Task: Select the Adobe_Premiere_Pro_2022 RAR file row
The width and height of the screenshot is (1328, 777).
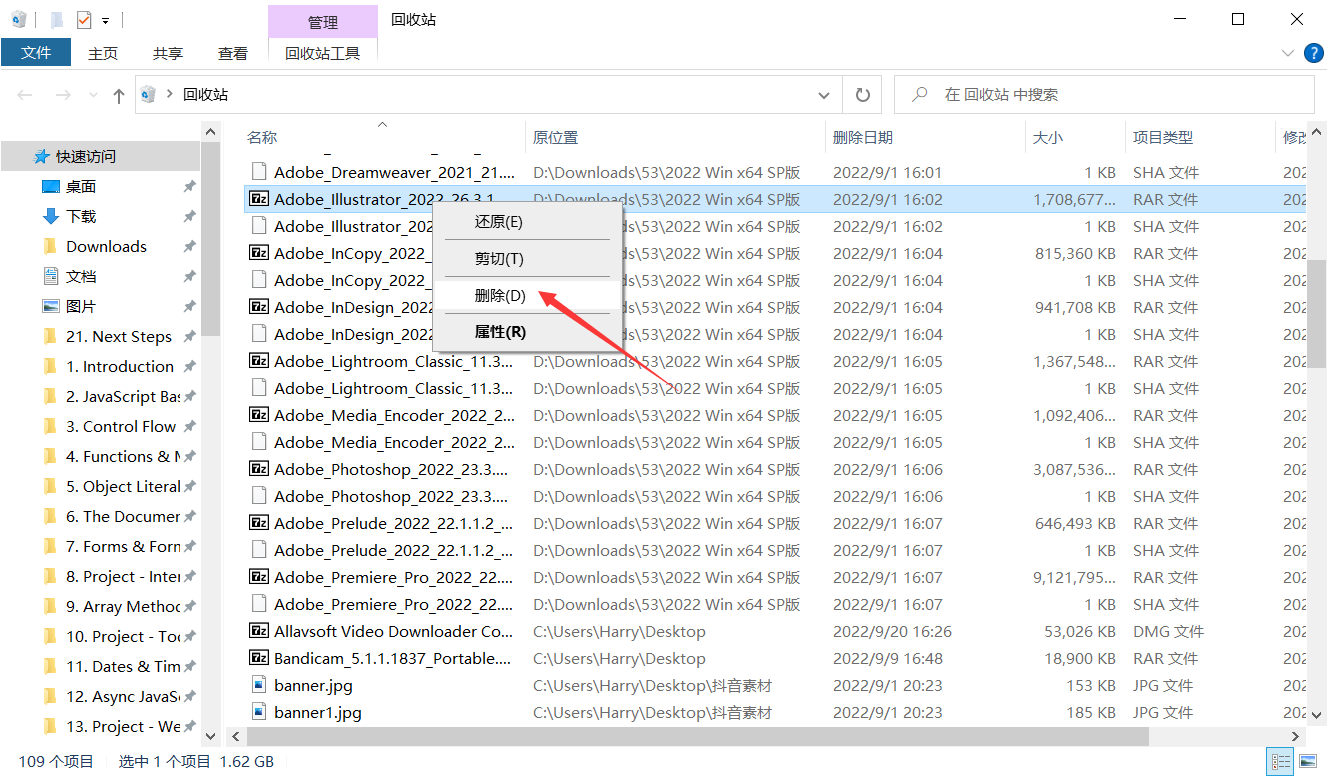Action: pos(775,577)
